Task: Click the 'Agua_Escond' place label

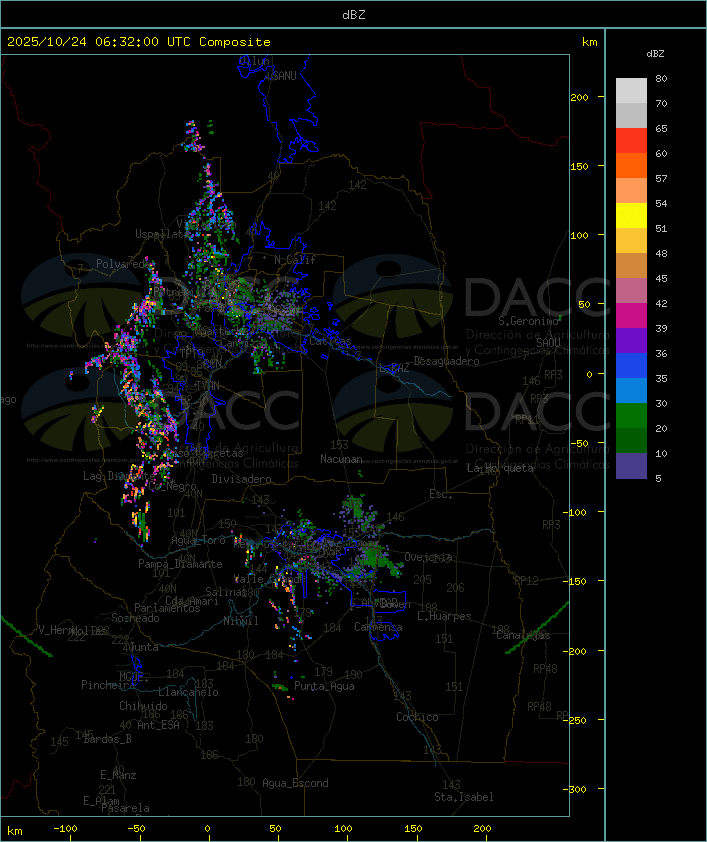Action: (x=295, y=783)
